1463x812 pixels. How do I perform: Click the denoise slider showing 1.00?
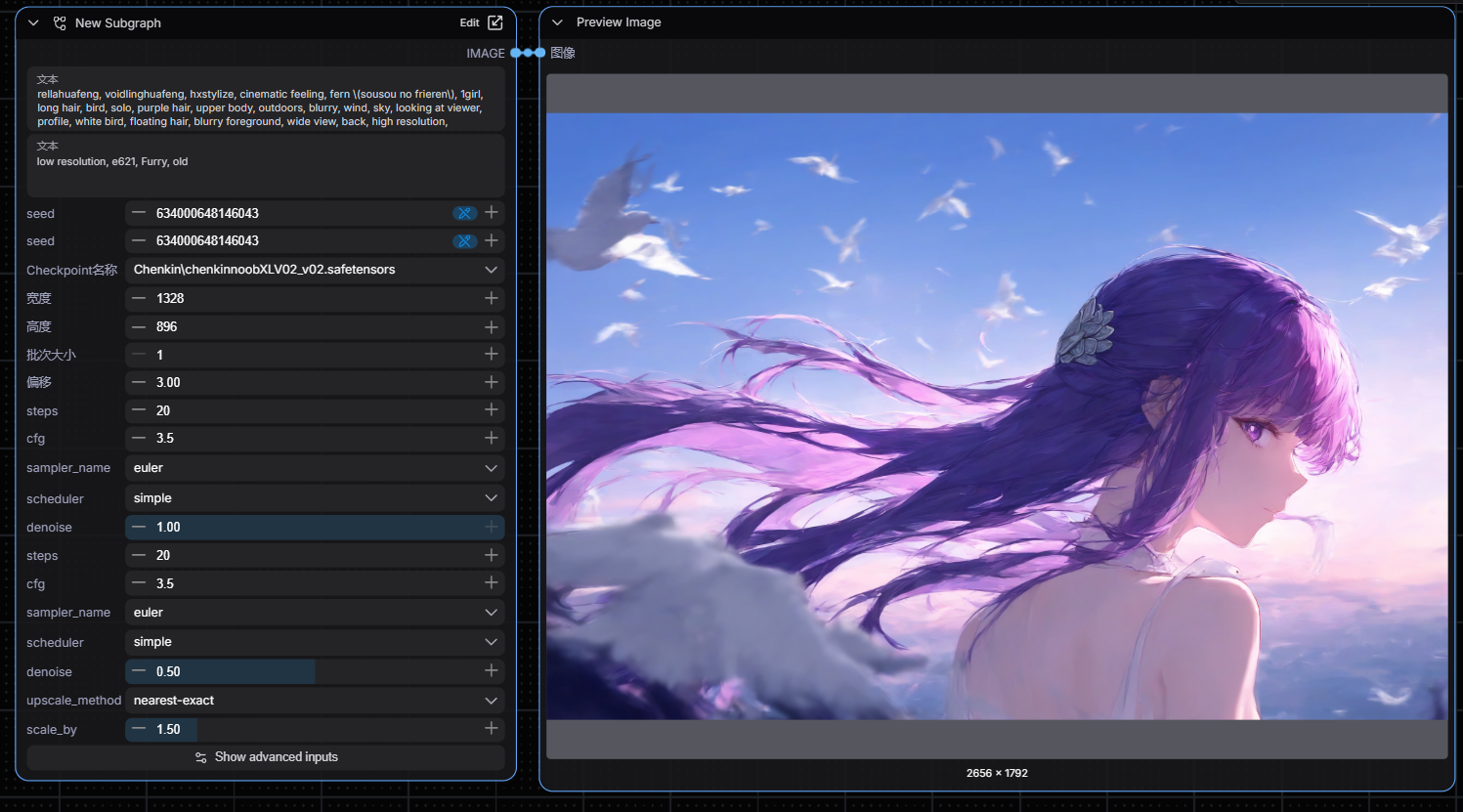coord(315,527)
